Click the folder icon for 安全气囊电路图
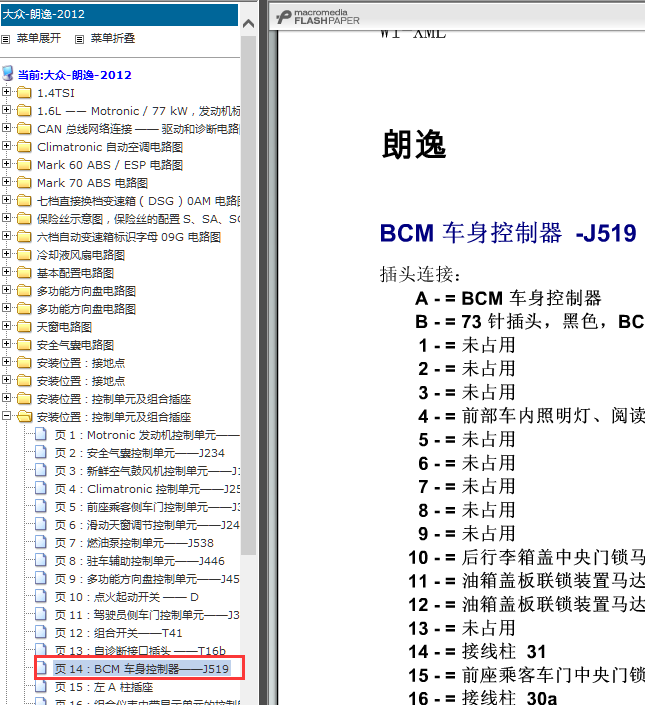Image resolution: width=645 pixels, height=705 pixels. click(24, 344)
